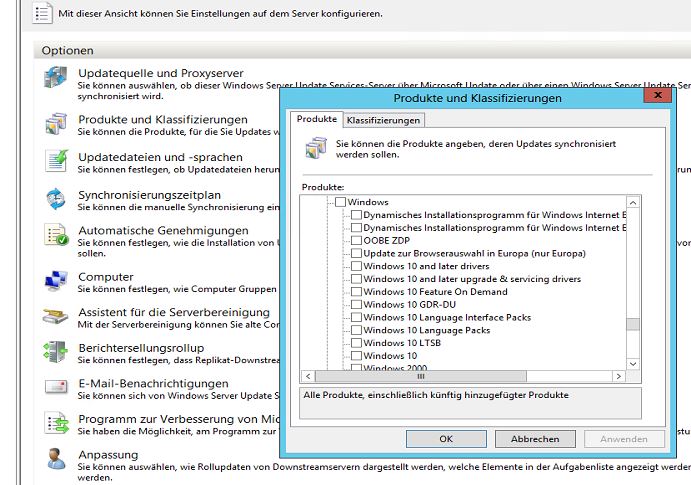Click product list scroll up arrow

pos(633,203)
